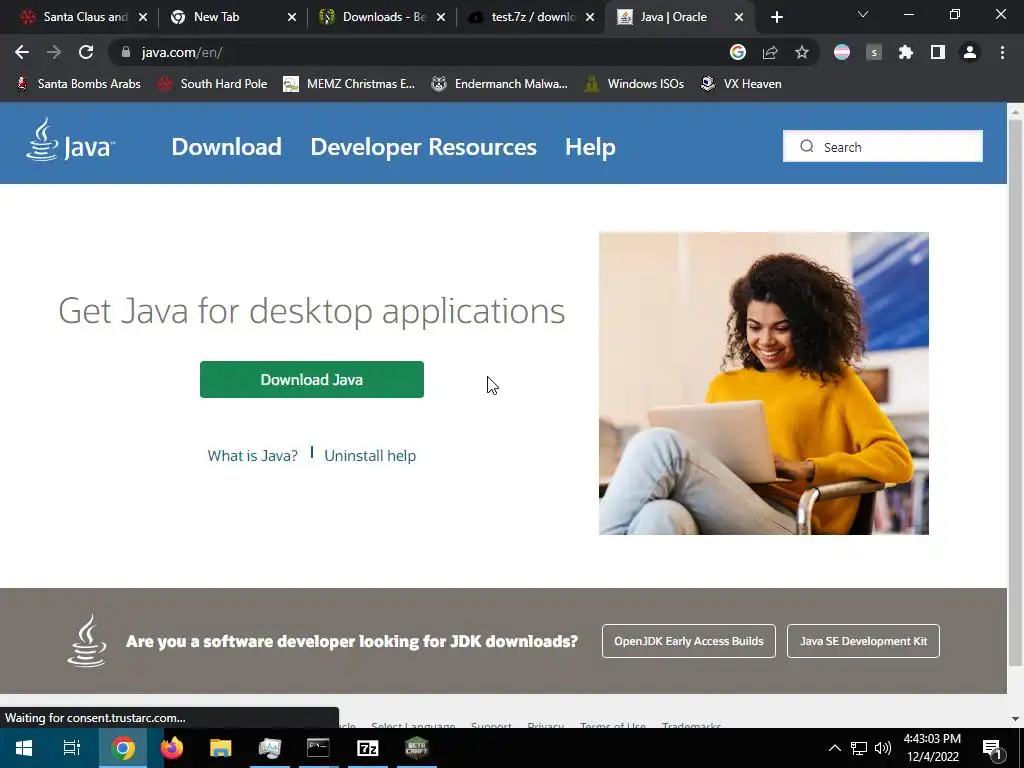Open the VX Heaven bookmark
The image size is (1024, 768).
[x=741, y=84]
